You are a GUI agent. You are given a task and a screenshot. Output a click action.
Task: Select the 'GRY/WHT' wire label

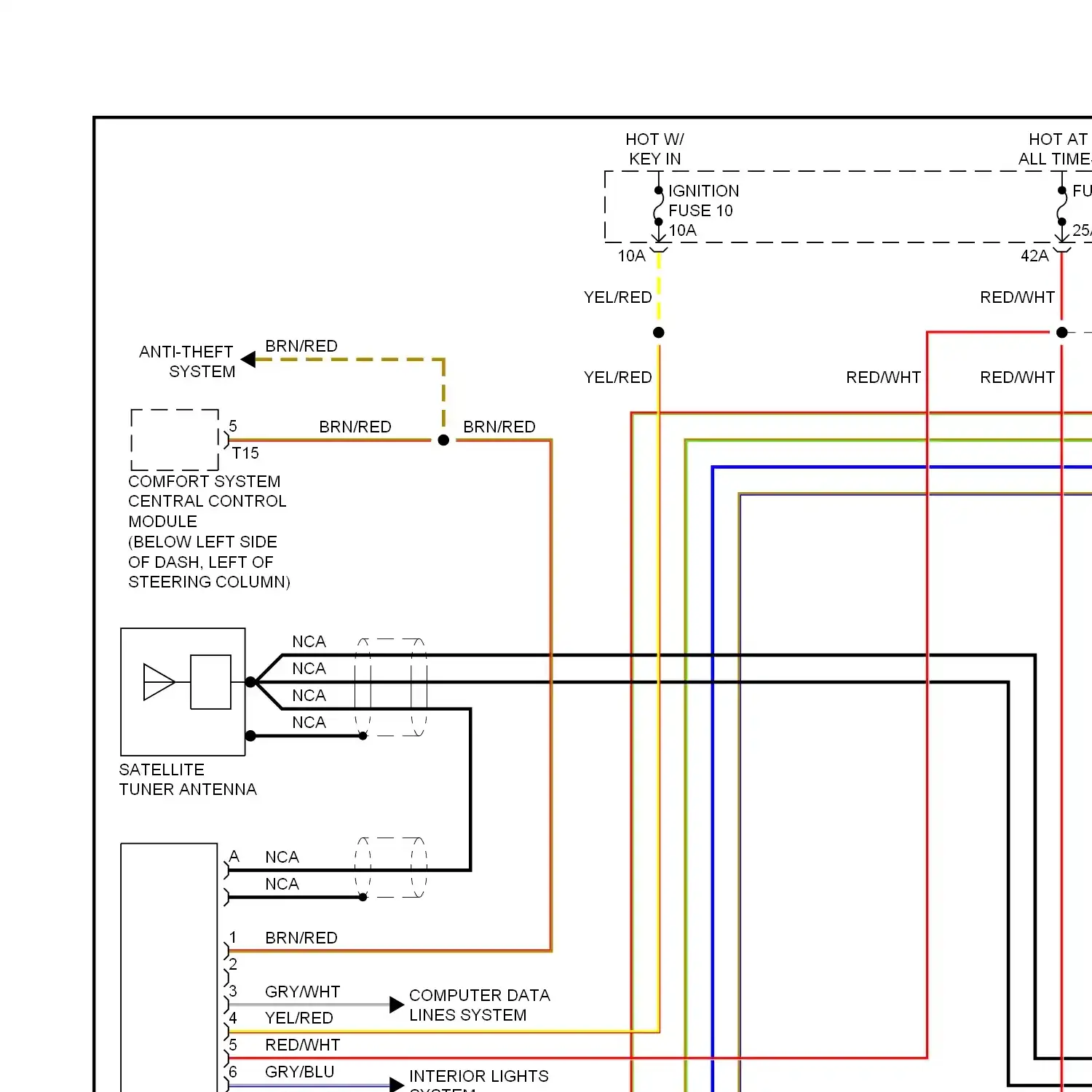click(303, 992)
